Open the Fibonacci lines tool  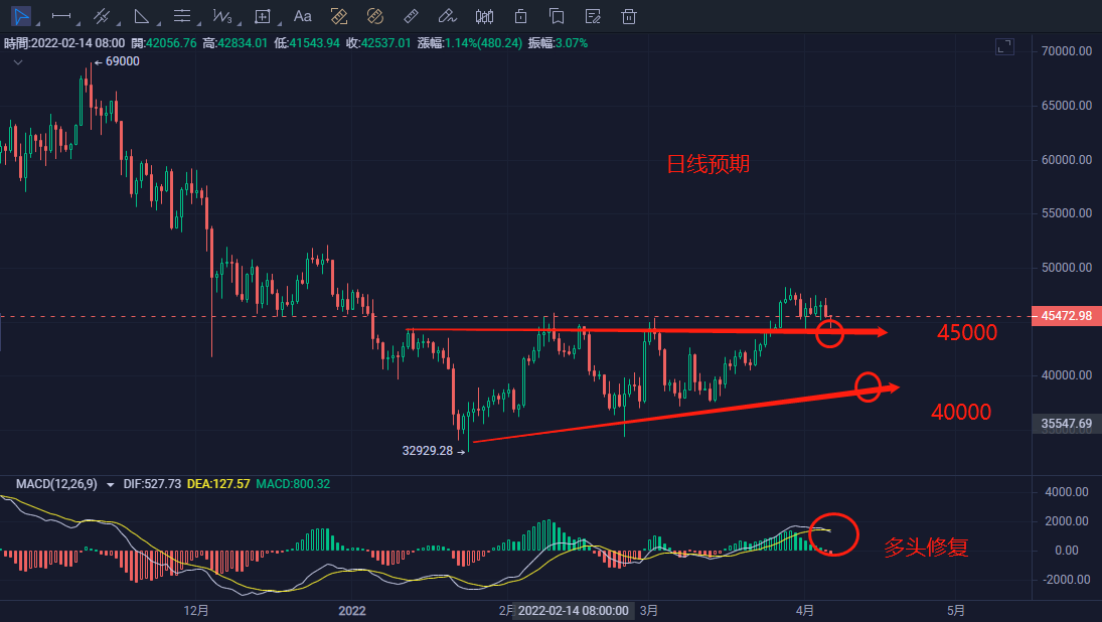pyautogui.click(x=181, y=16)
